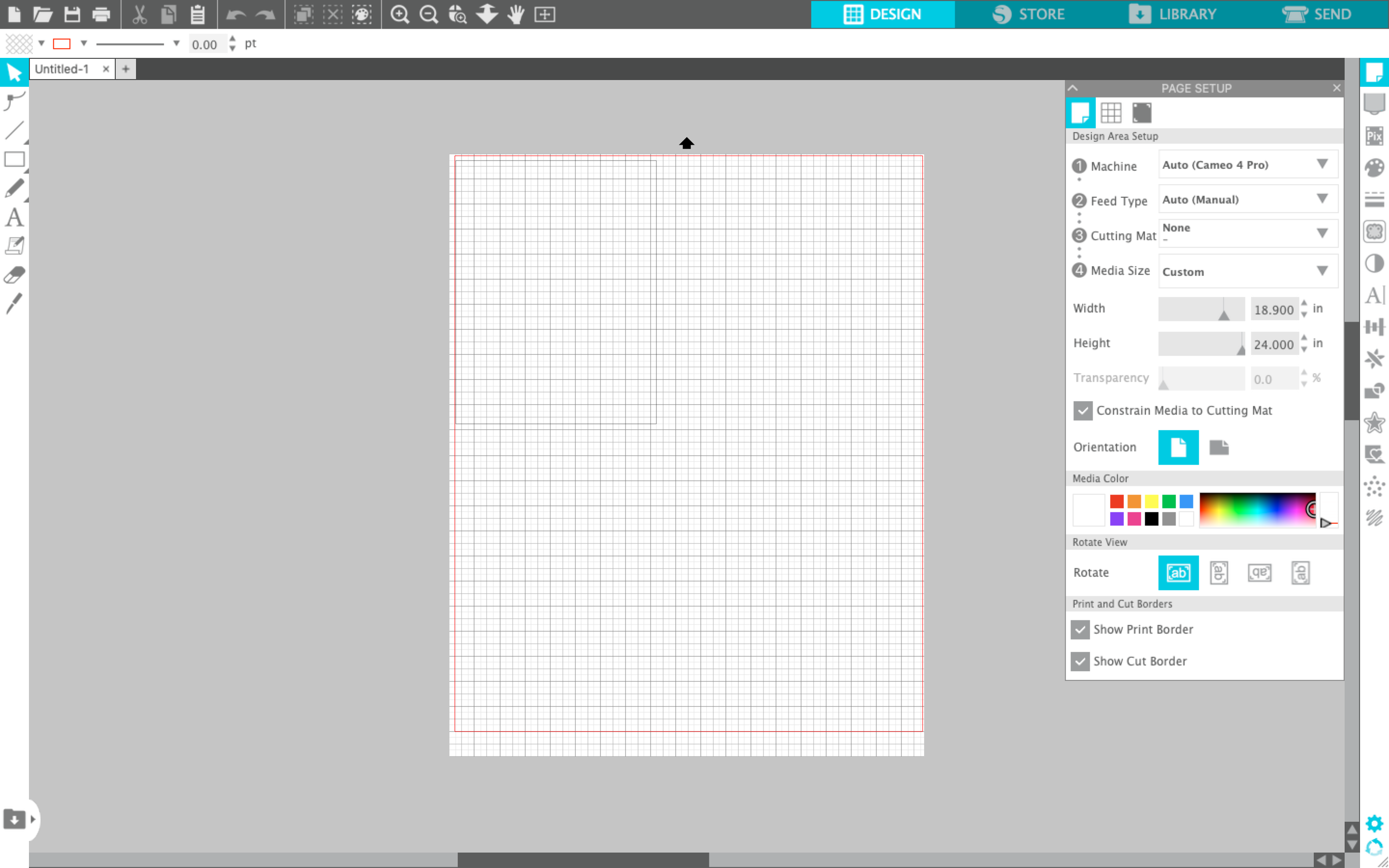This screenshot has width=1389, height=868.
Task: Set orientation to landscape
Action: pos(1220,448)
